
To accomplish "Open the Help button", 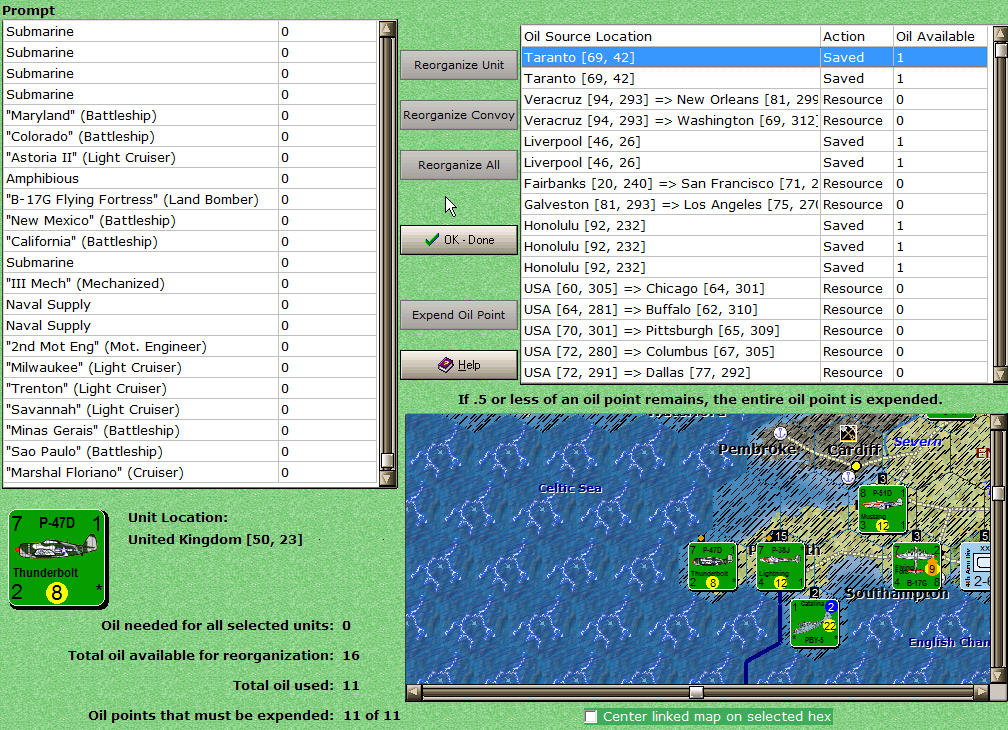I will [458, 365].
